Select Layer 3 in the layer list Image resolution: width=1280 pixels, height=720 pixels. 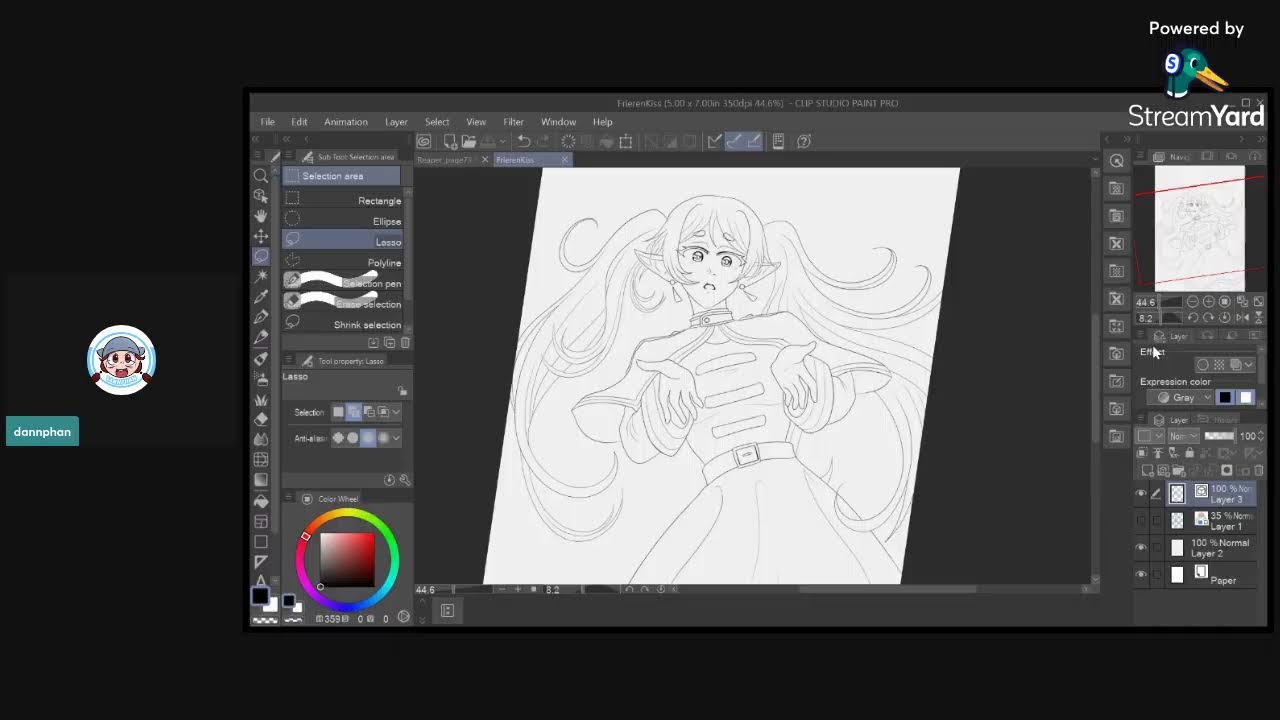point(1212,493)
